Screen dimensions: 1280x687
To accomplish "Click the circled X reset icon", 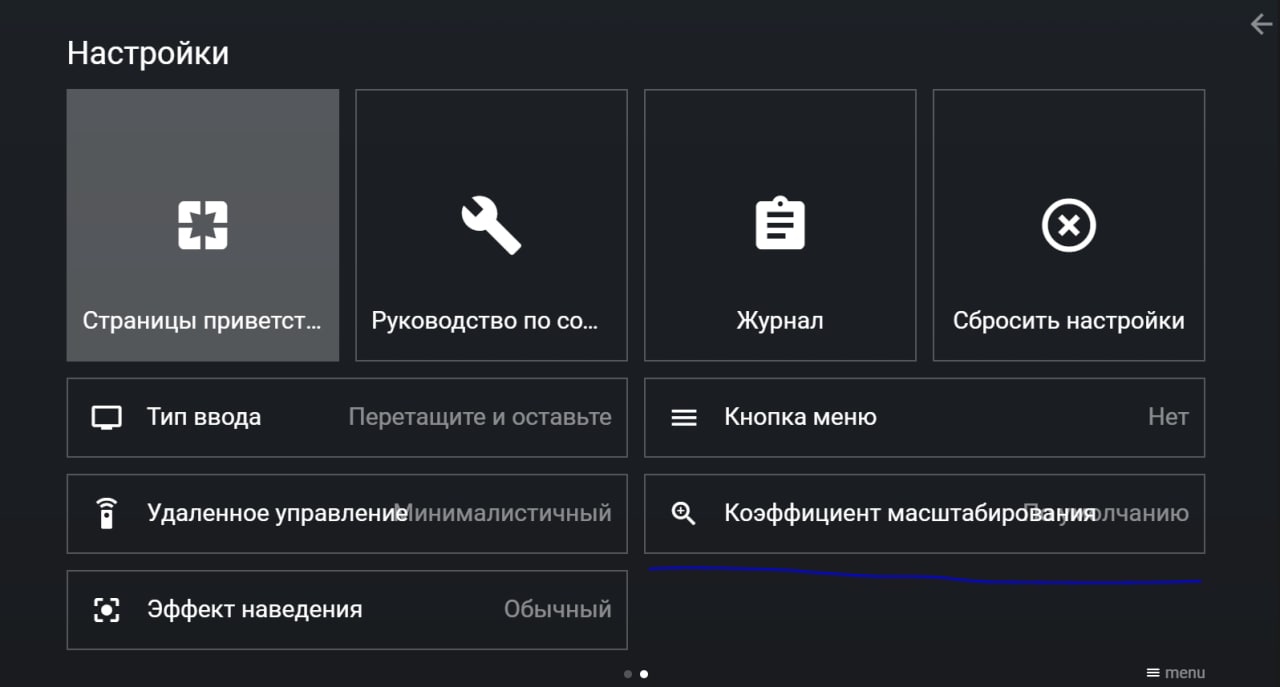I will [x=1068, y=225].
